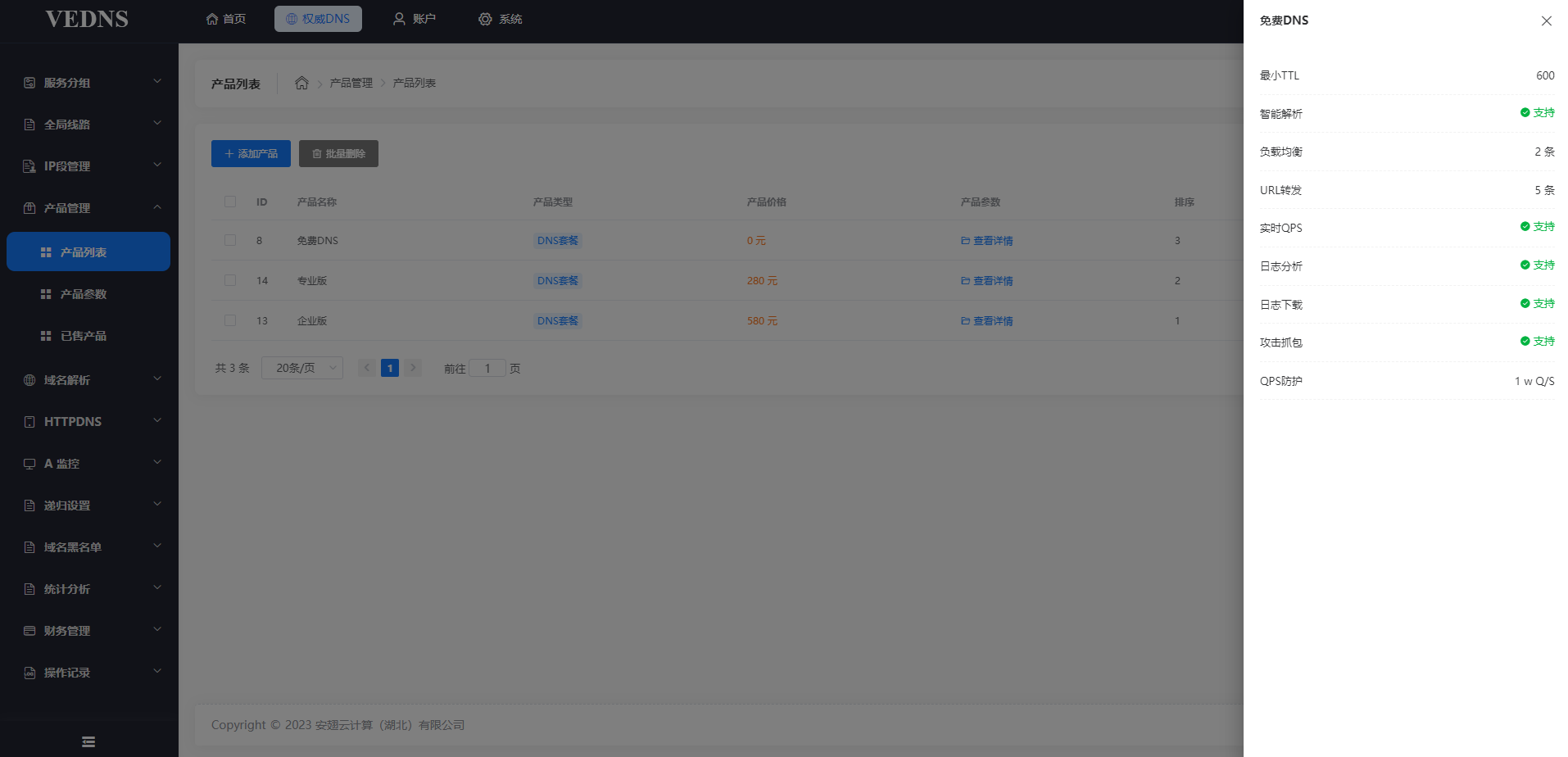Click the IP段管理 sidebar icon
1568x757 pixels.
(29, 166)
